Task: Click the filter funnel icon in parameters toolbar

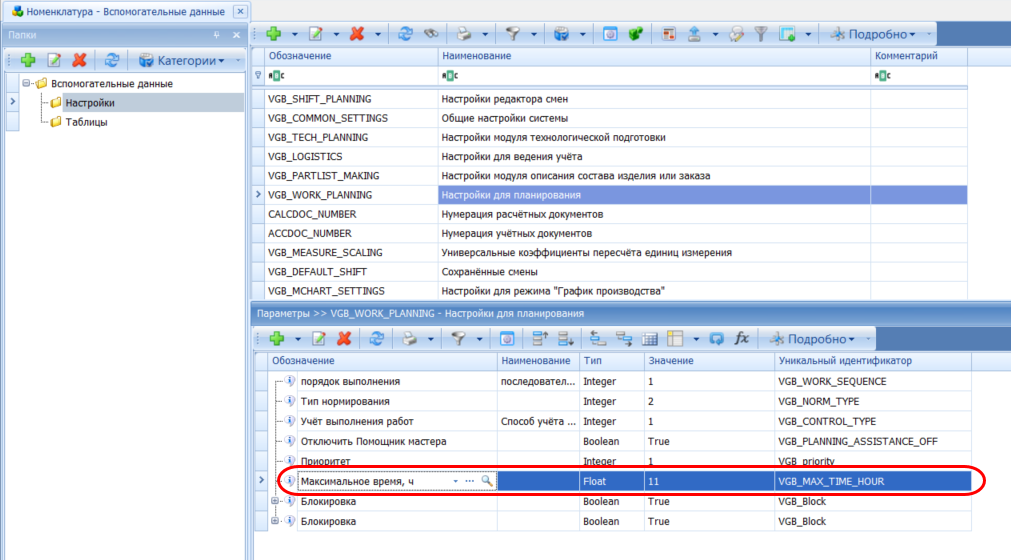Action: point(457,339)
